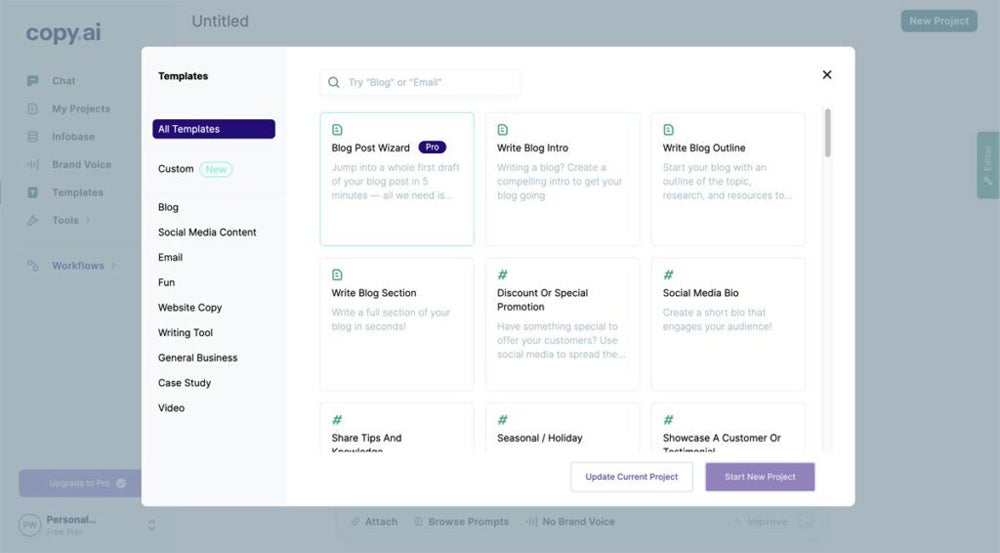Open the Social Media Bio template card
Screen dimensions: 1000x553
(728, 324)
